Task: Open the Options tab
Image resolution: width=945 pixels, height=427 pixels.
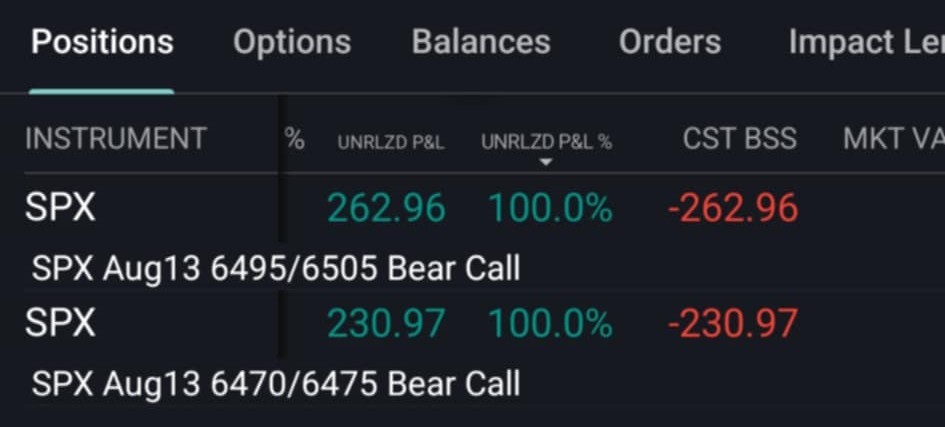Action: [x=292, y=43]
